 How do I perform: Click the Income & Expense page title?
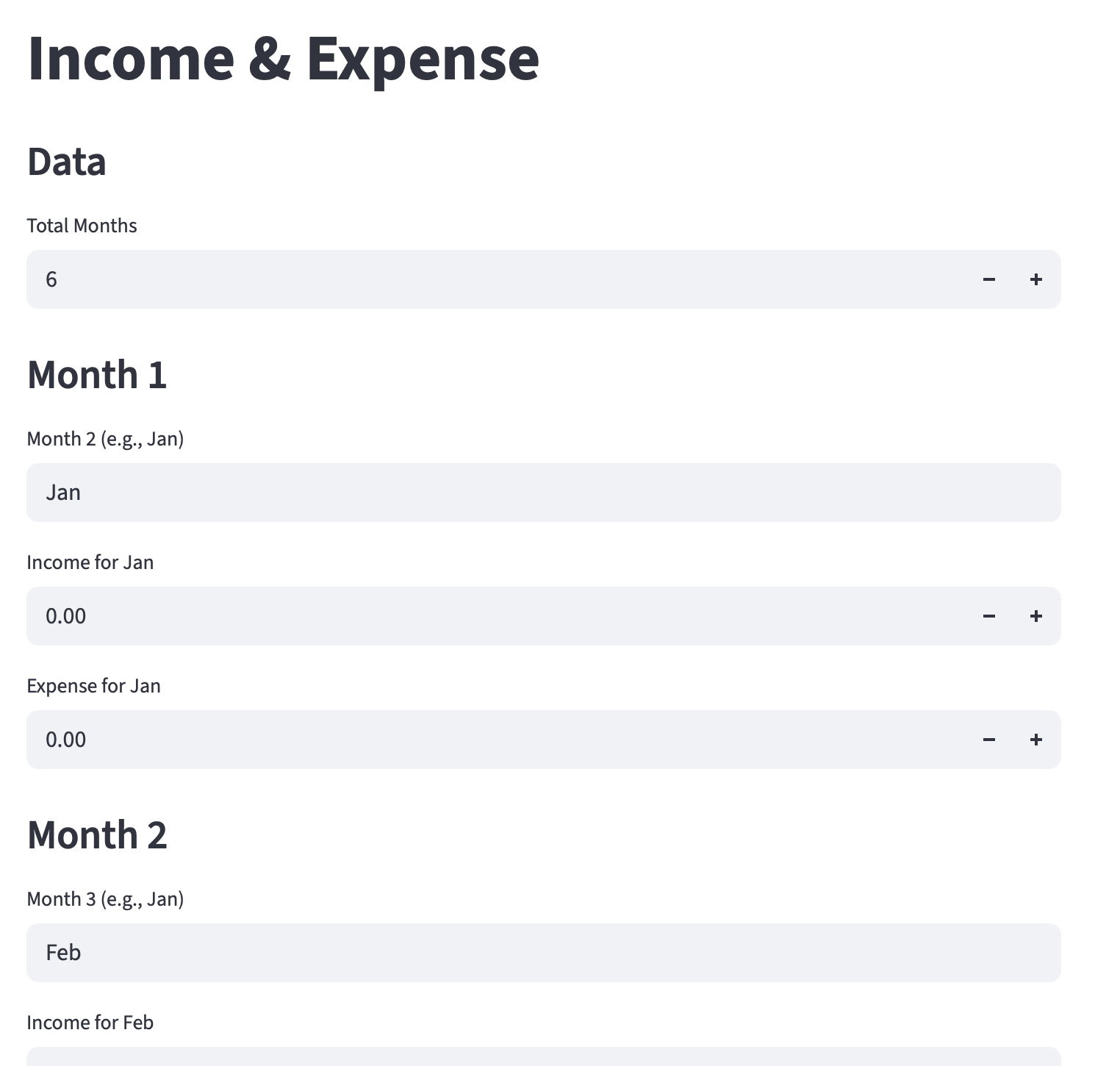coord(283,59)
